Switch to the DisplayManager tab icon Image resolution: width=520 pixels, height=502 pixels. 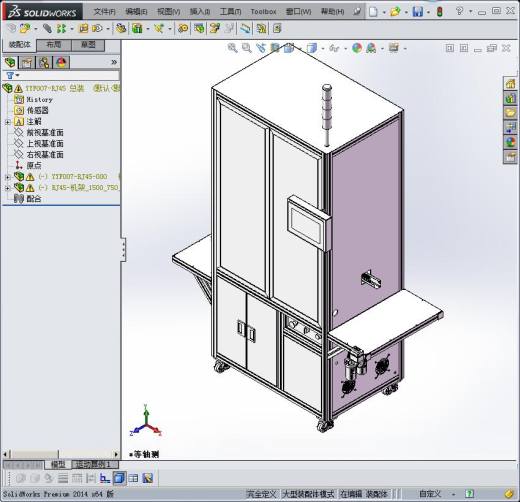(x=61, y=62)
